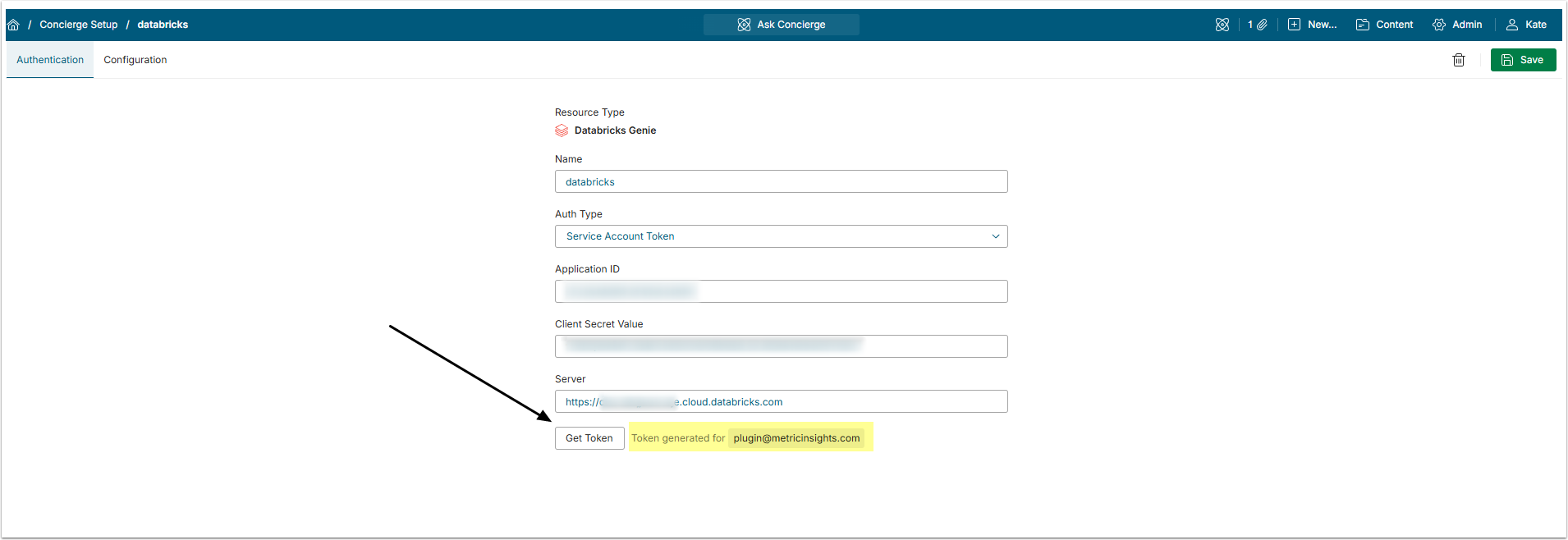The width and height of the screenshot is (1568, 540).
Task: Open the paperclip attachments indicator
Action: pos(1261,25)
